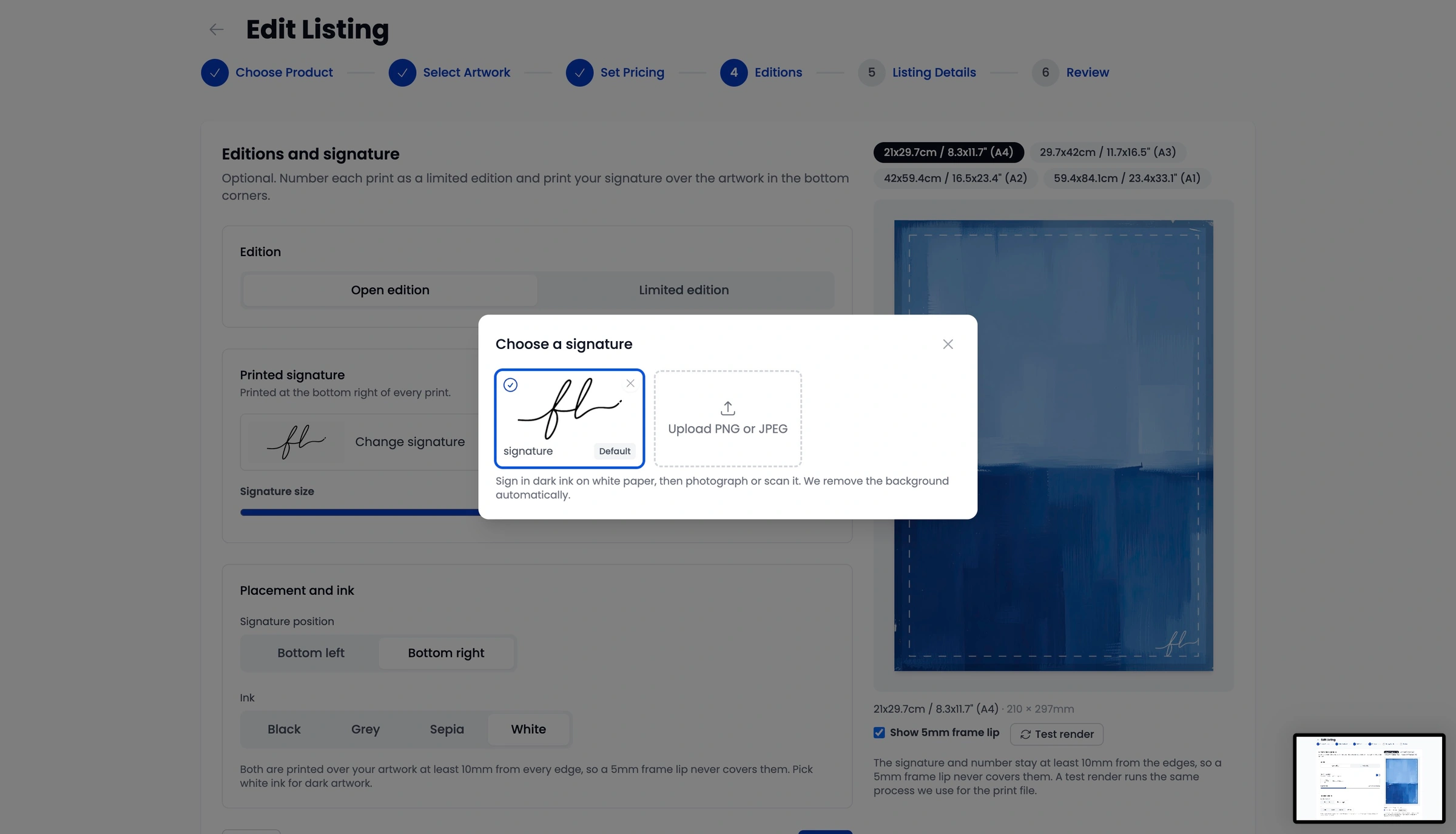Click the back arrow beside Edit Listing
The image size is (1456, 834).
(216, 29)
